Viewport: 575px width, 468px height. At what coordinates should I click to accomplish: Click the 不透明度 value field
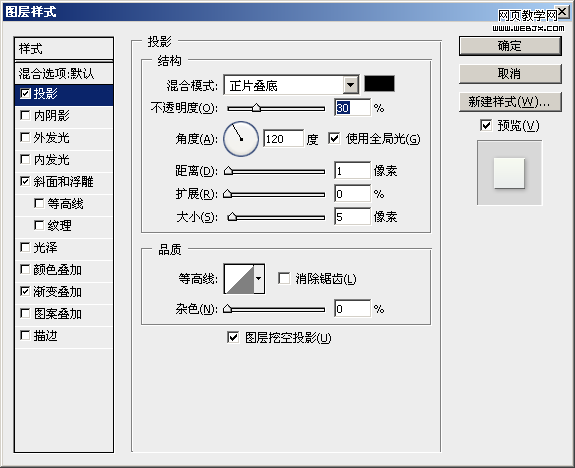[352, 108]
